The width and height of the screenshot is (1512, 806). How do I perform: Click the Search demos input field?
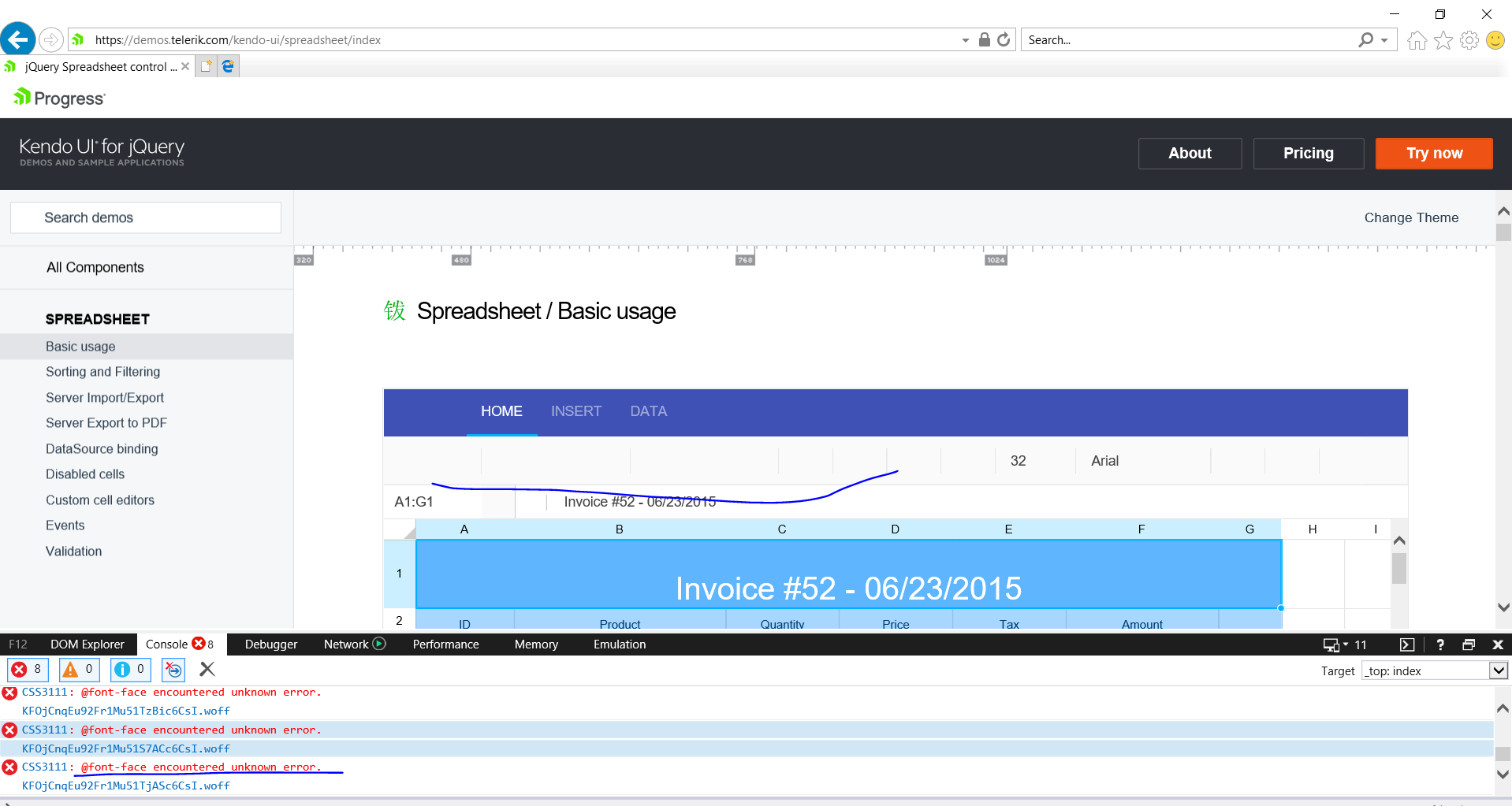pyautogui.click(x=146, y=217)
